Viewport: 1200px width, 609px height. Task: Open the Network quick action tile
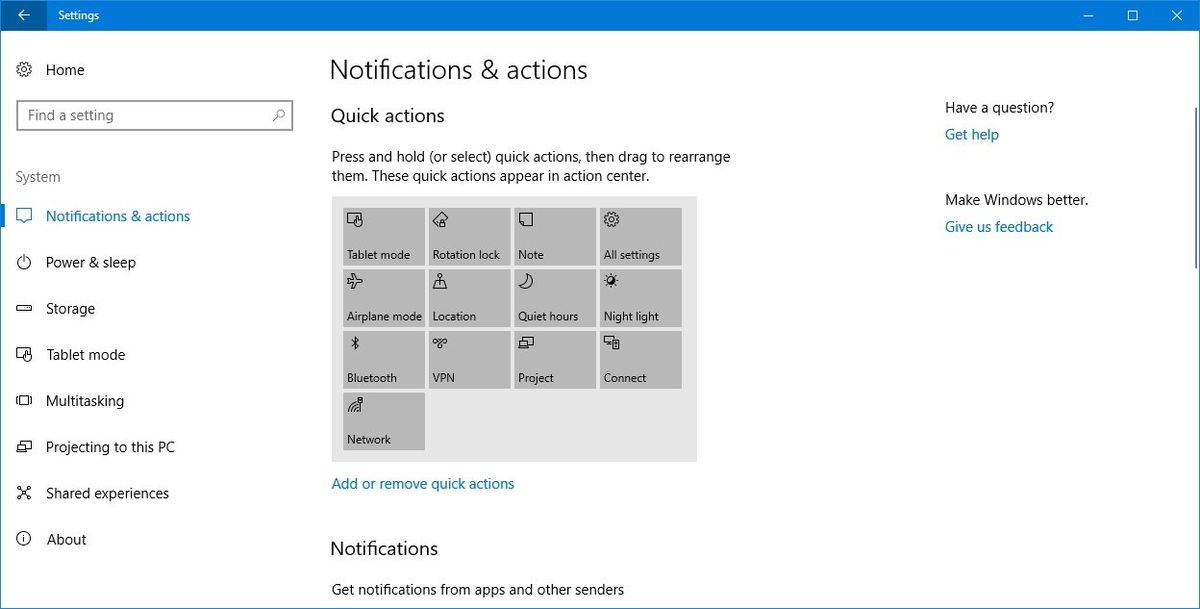coord(383,420)
